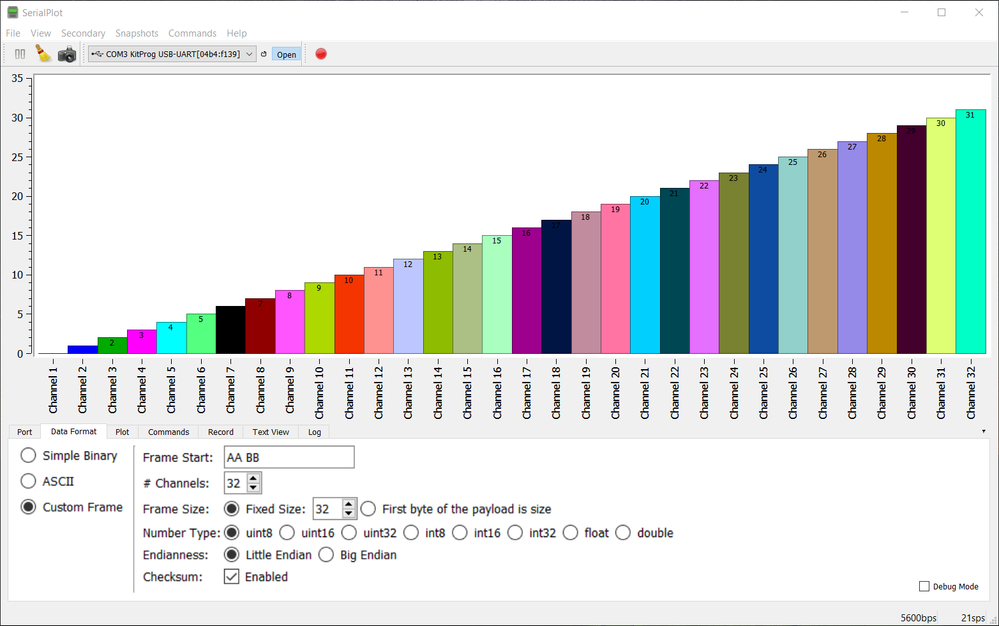The height and width of the screenshot is (626, 999).
Task: Switch to the Plot tab
Action: click(x=121, y=431)
